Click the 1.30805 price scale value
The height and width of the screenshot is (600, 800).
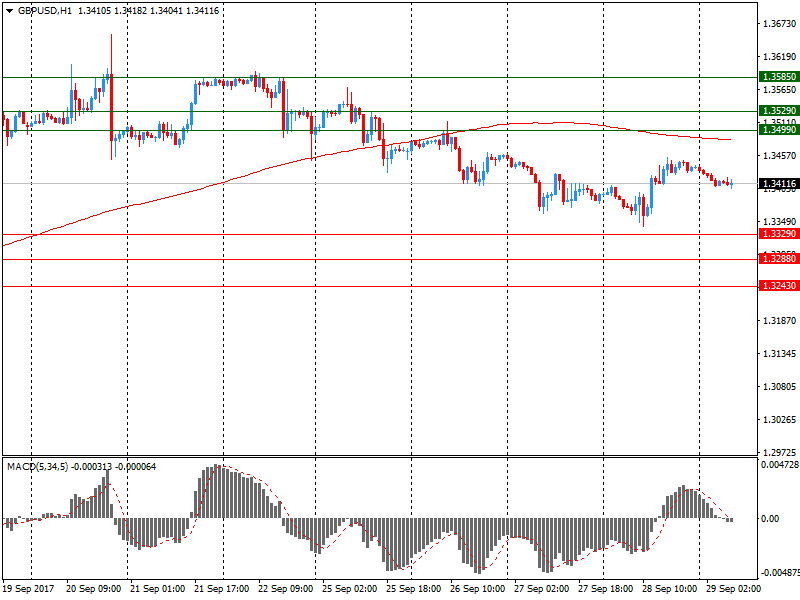click(779, 387)
